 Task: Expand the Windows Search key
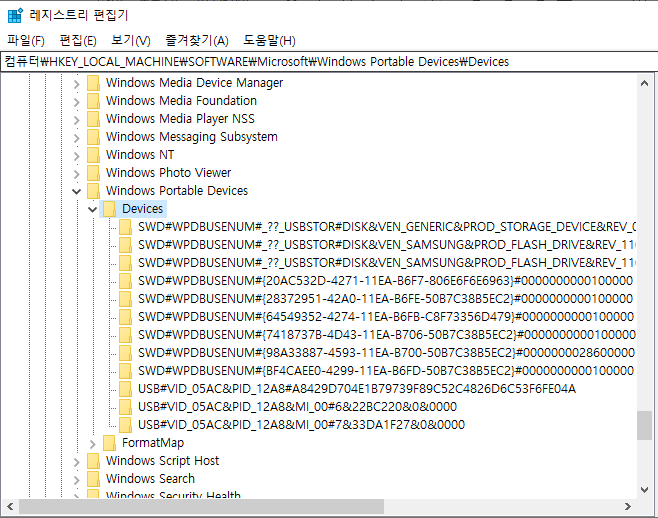click(76, 480)
